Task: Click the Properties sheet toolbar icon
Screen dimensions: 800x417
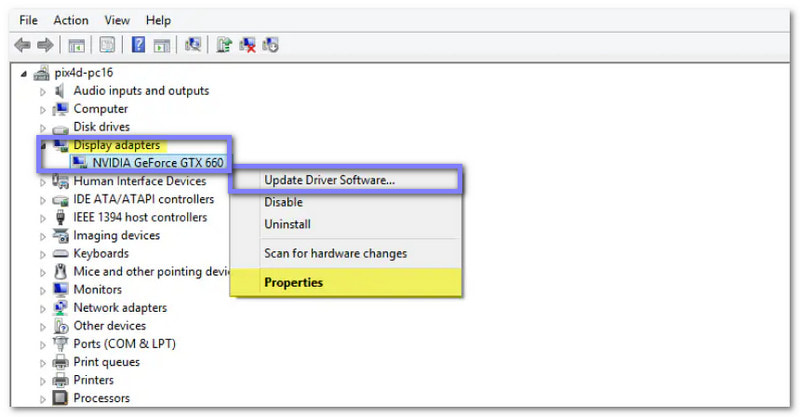Action: (x=106, y=44)
